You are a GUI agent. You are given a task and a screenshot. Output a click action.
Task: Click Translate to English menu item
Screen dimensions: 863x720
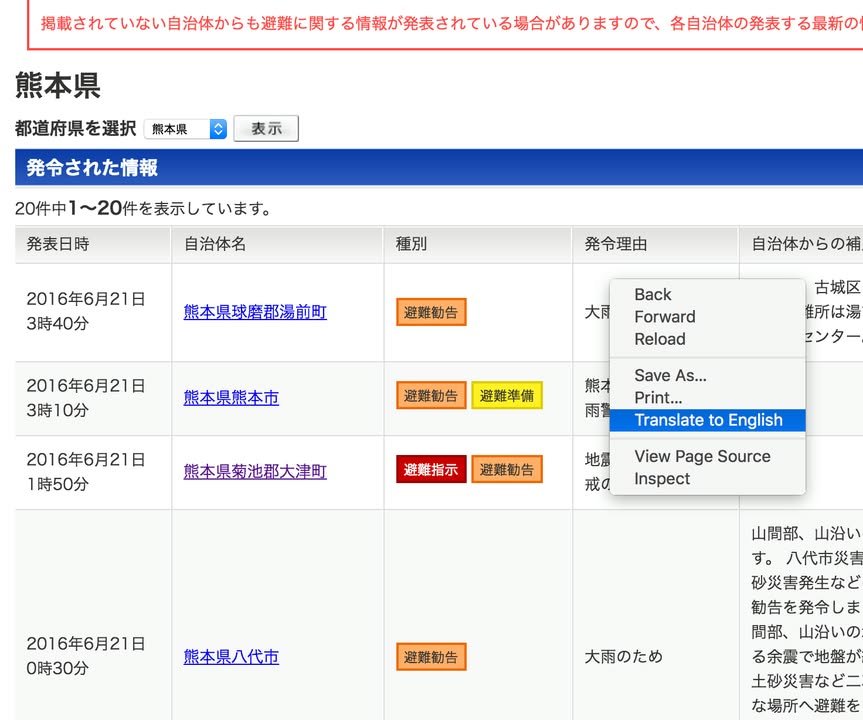click(x=708, y=420)
